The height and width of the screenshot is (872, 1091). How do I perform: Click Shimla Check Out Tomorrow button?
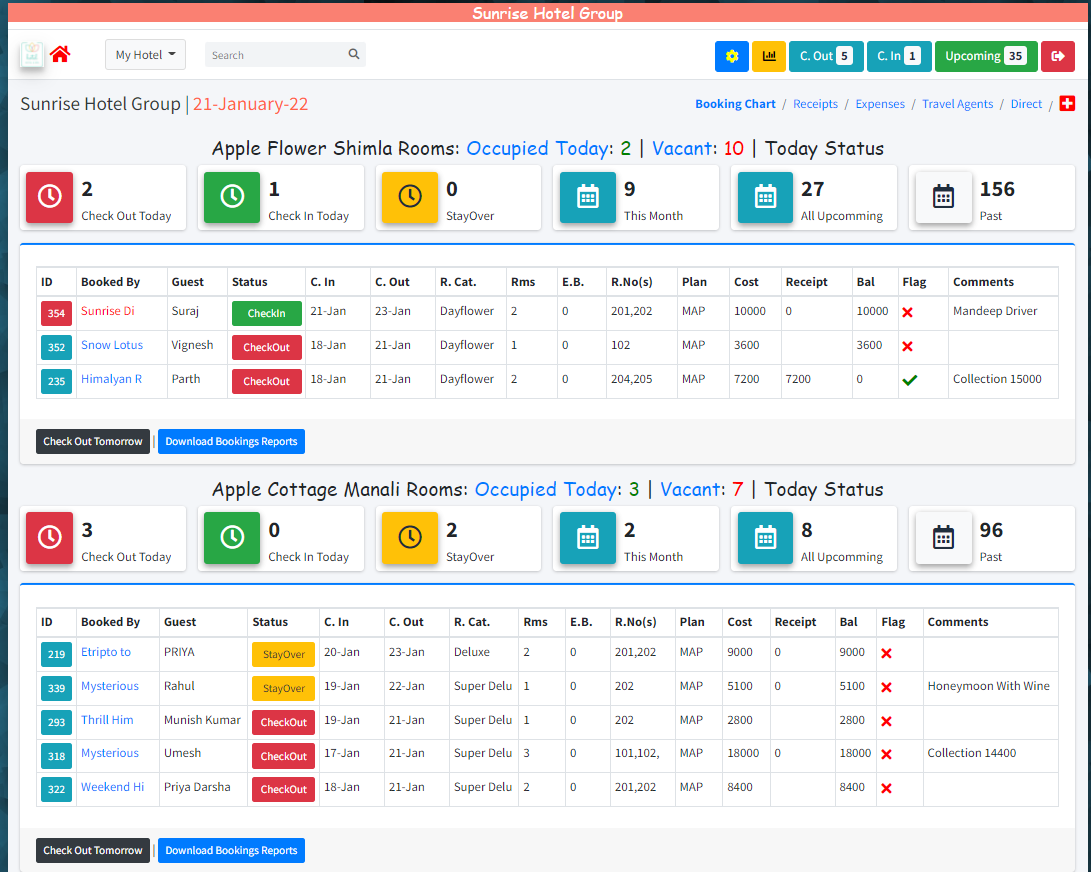[93, 441]
